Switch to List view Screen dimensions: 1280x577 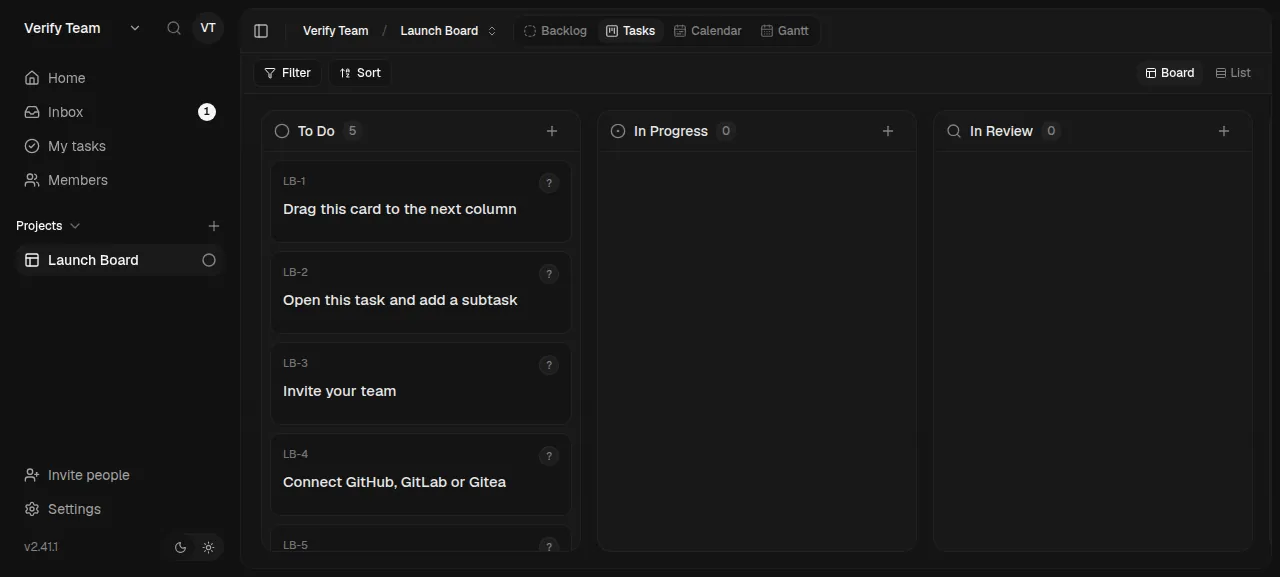point(1233,73)
